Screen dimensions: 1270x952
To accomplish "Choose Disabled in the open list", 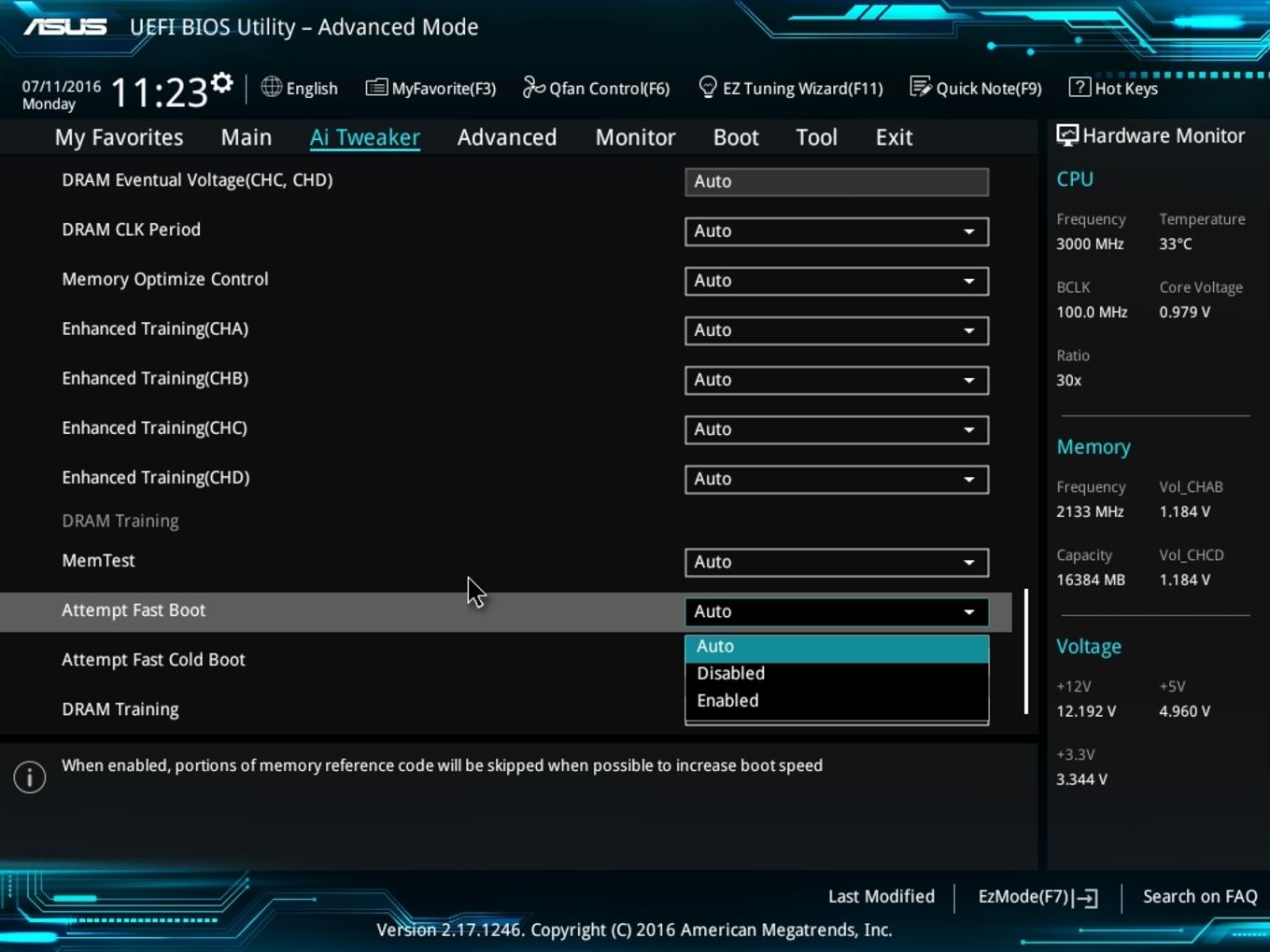I will tap(837, 674).
